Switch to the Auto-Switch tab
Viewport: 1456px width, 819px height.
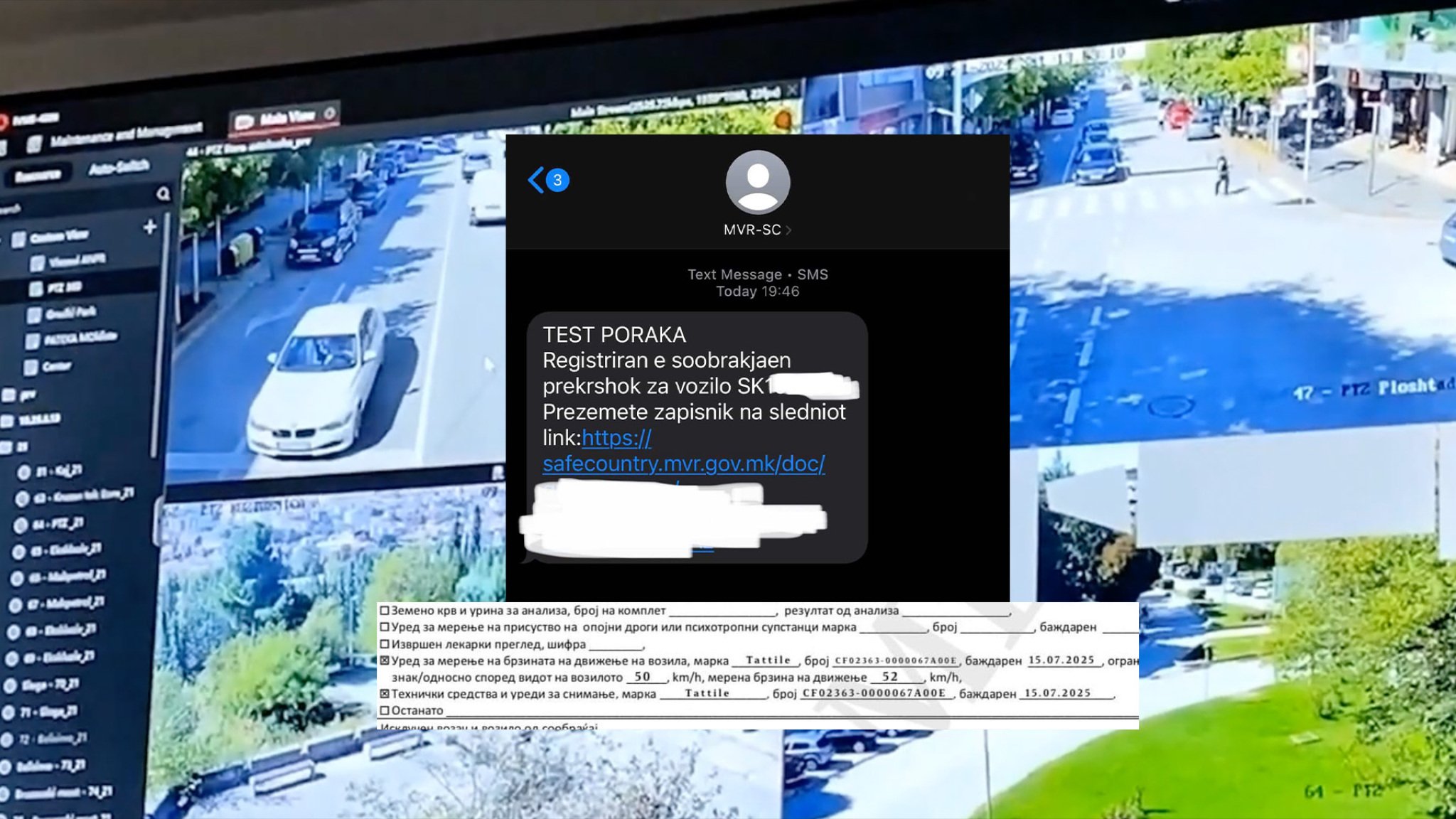coord(118,168)
